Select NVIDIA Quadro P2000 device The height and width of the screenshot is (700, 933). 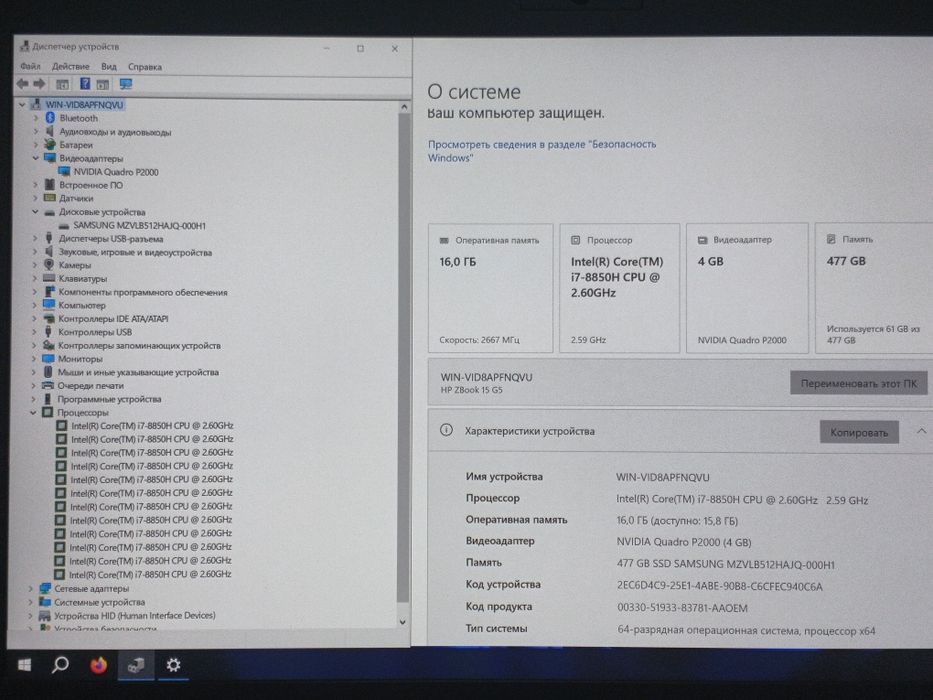tap(116, 172)
